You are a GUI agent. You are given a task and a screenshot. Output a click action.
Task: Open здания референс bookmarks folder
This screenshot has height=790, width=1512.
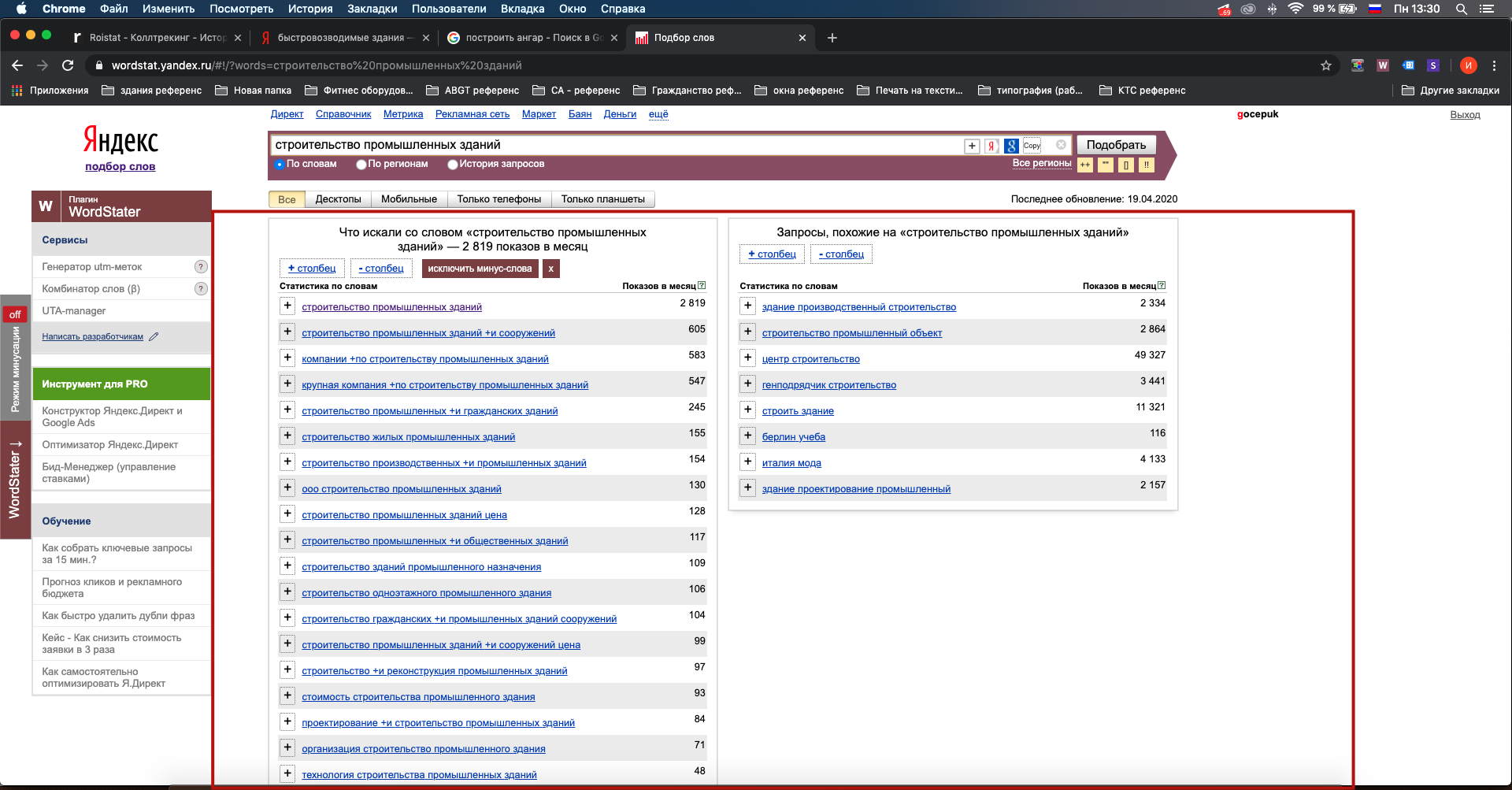(152, 91)
